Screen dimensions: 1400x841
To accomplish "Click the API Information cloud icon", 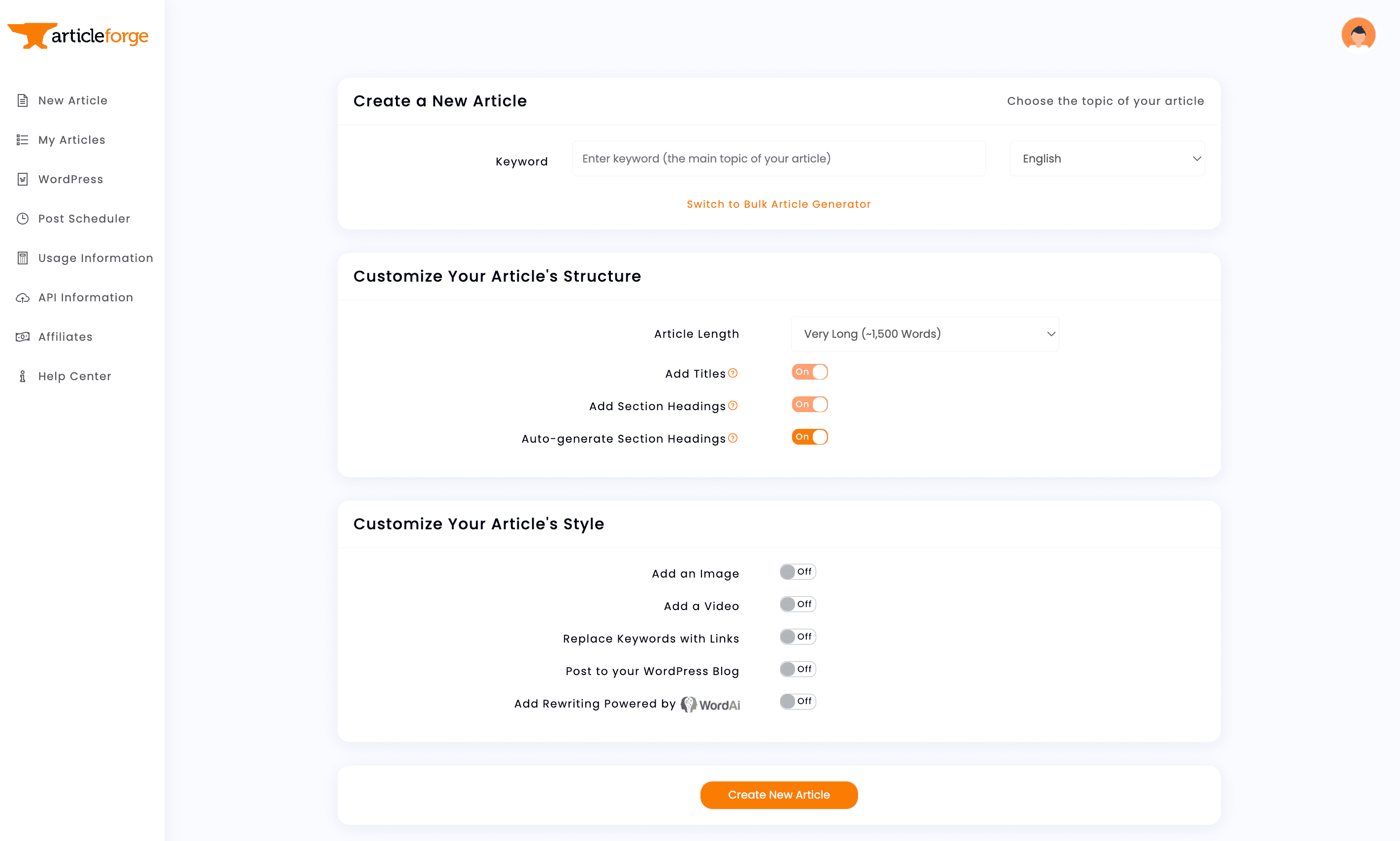I will tap(23, 297).
